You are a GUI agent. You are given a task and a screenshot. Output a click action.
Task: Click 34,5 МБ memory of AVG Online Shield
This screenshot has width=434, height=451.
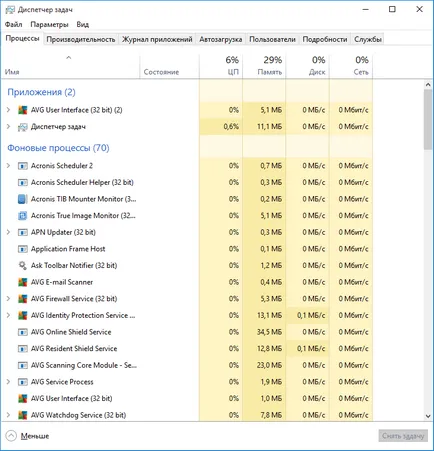pos(269,332)
